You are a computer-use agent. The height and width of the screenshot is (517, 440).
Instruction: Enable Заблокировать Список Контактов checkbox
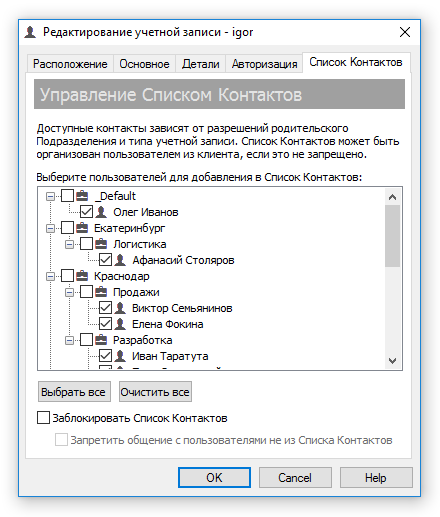coord(43,418)
